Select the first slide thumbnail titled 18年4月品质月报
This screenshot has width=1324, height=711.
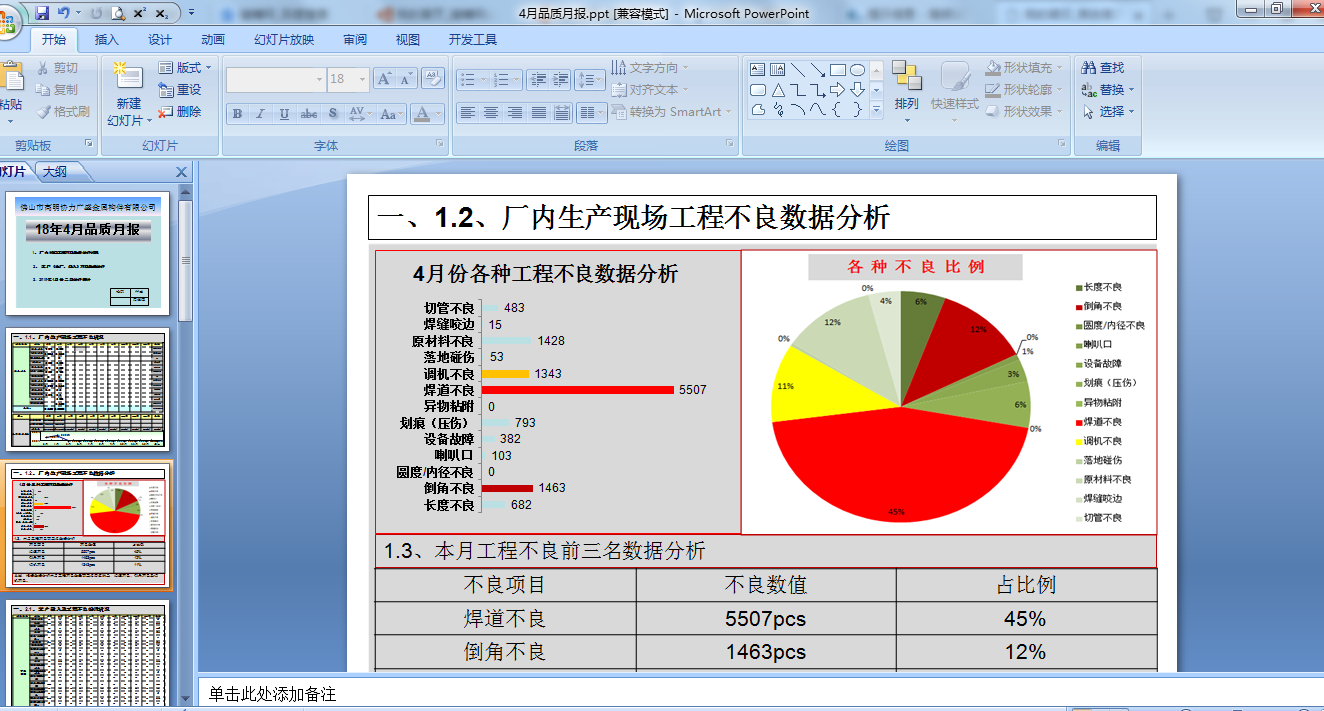tap(88, 252)
